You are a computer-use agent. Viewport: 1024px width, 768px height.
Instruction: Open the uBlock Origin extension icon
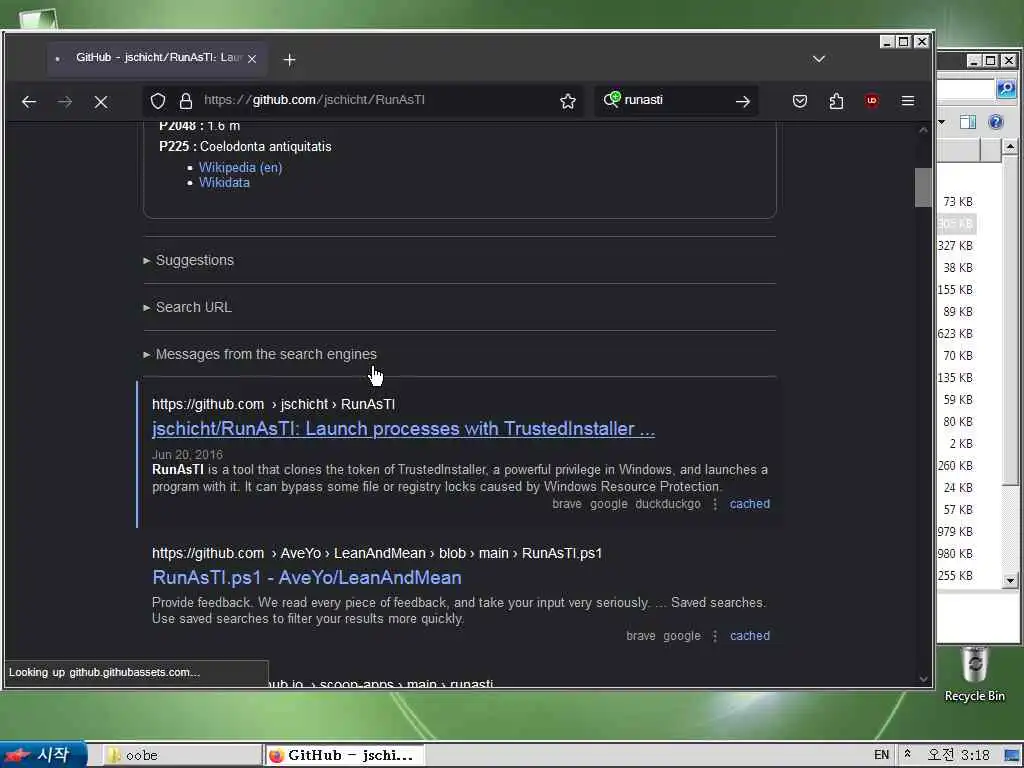pos(871,101)
